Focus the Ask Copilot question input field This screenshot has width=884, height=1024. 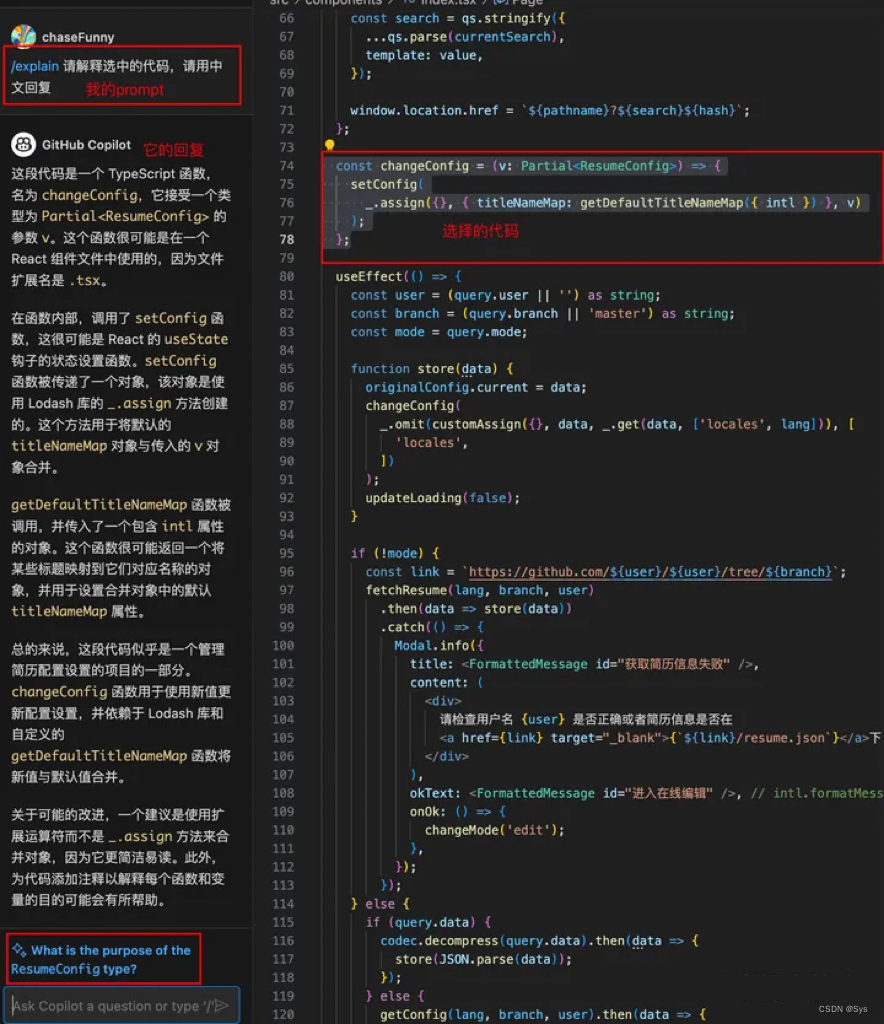click(x=121, y=1005)
